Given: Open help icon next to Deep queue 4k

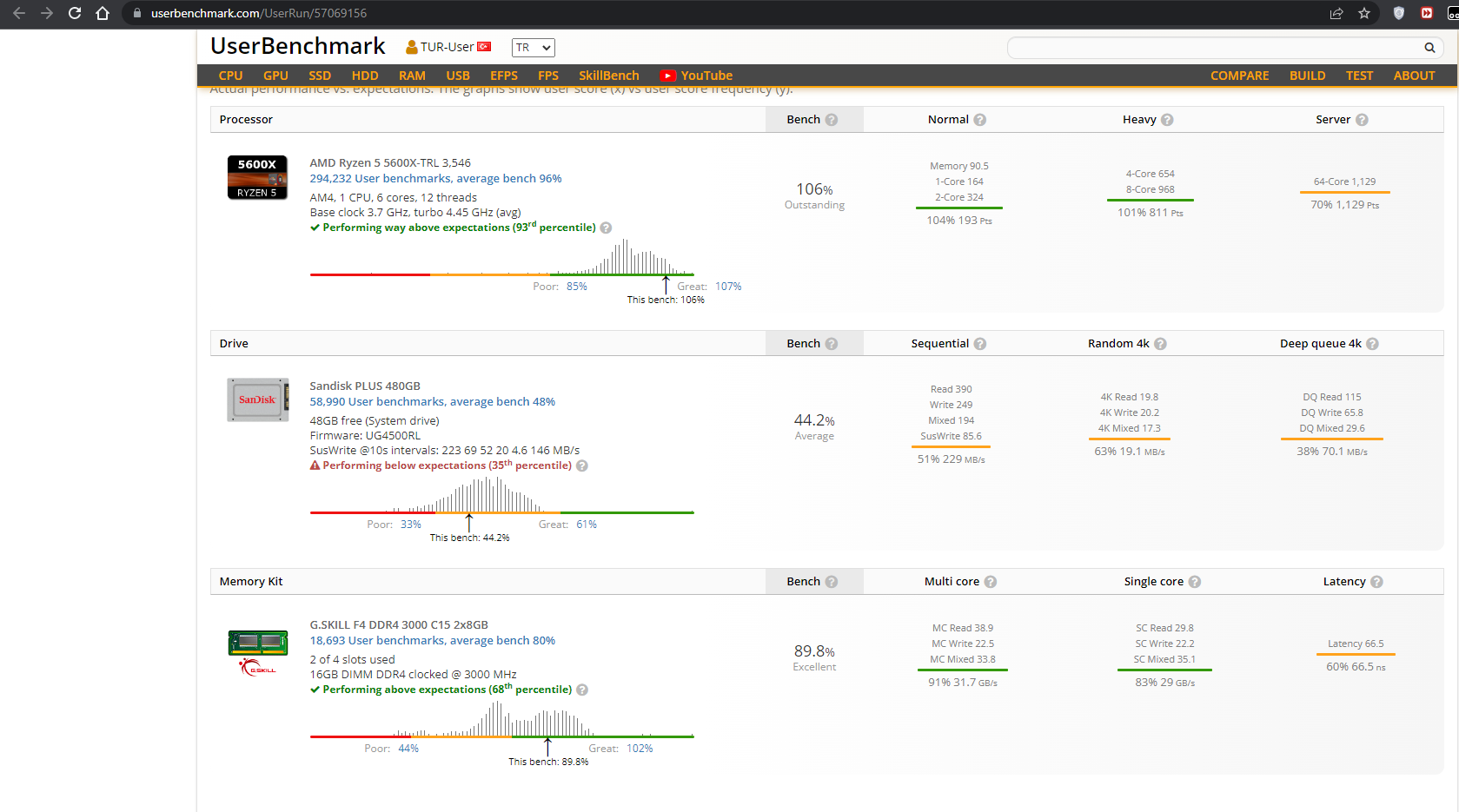Looking at the screenshot, I should (x=1372, y=344).
